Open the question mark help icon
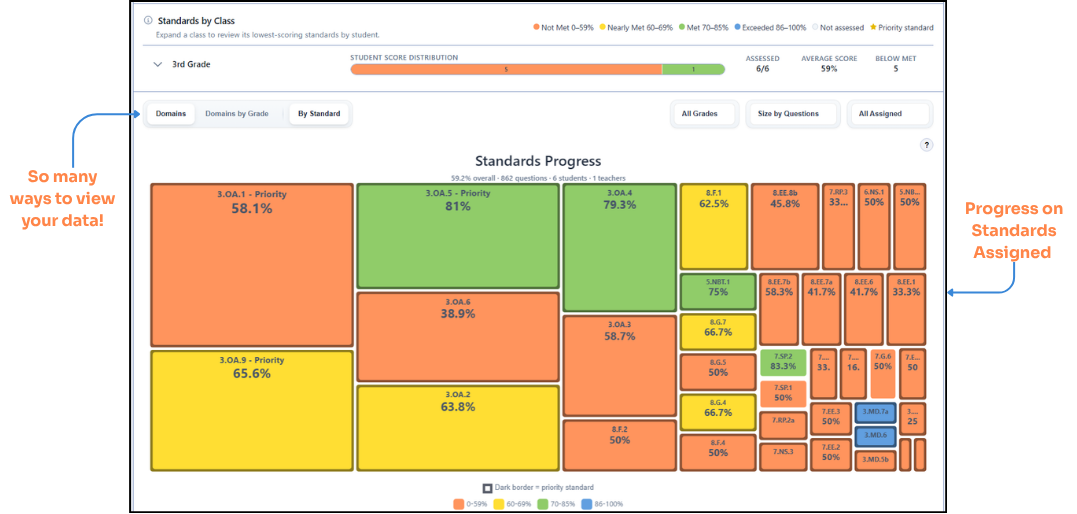This screenshot has width=1077, height=514. tap(927, 145)
